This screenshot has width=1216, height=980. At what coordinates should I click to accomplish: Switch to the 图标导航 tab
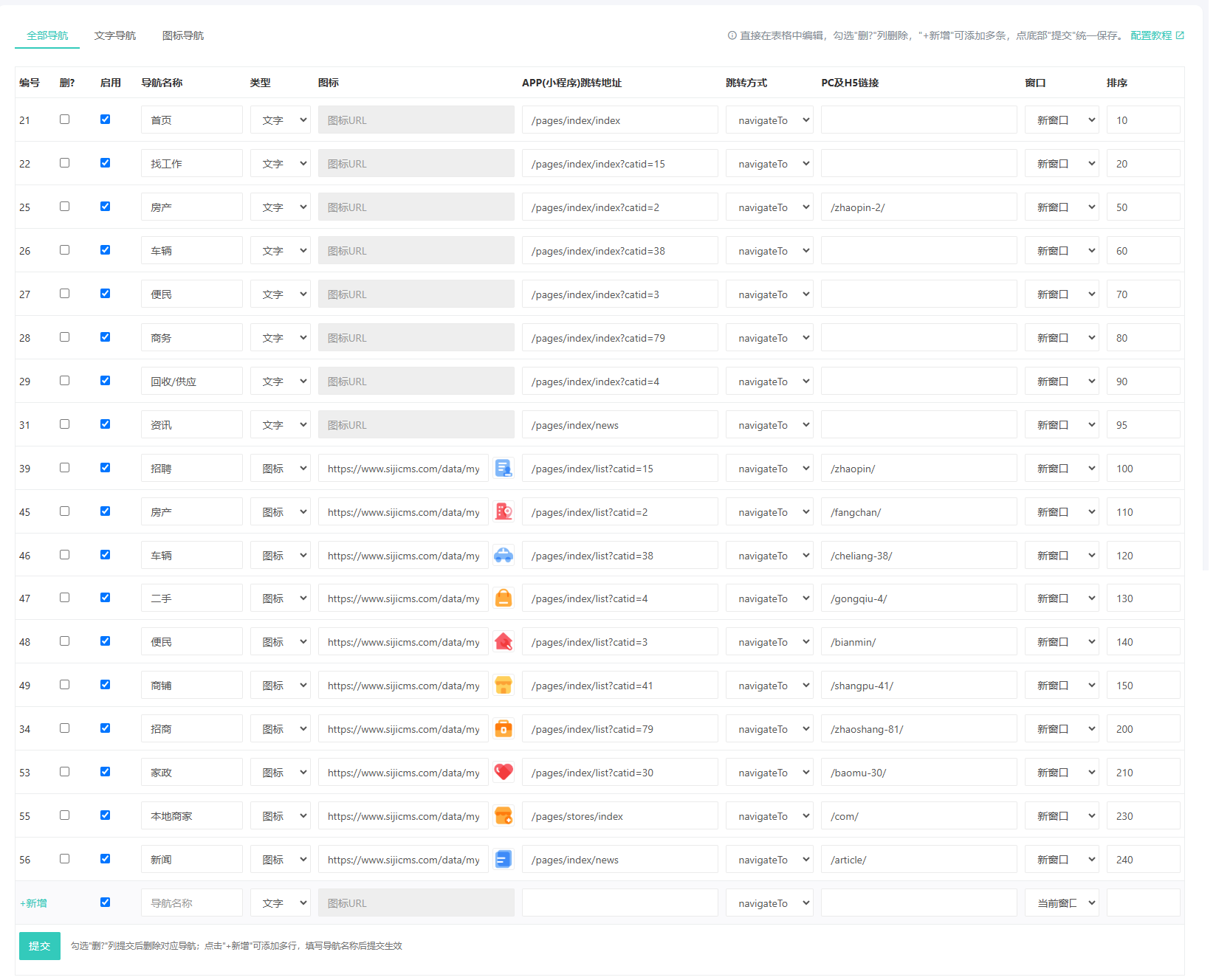point(183,35)
